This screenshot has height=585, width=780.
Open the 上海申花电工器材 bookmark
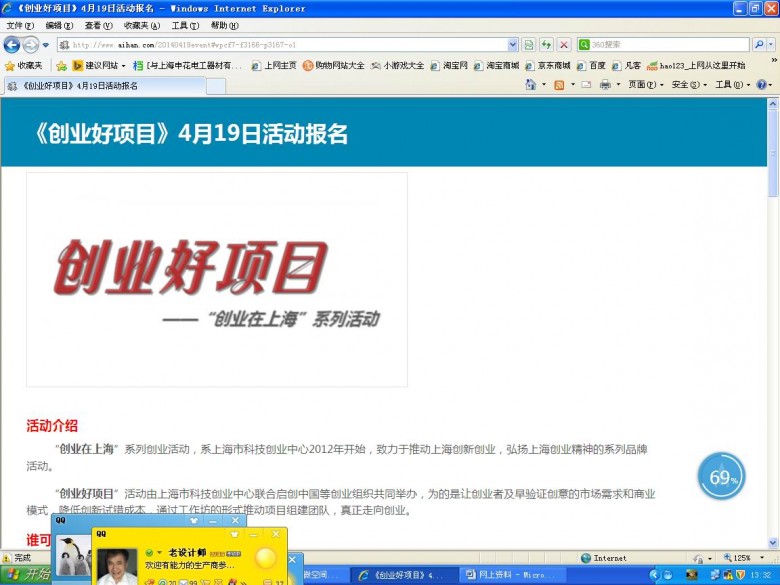pyautogui.click(x=188, y=65)
